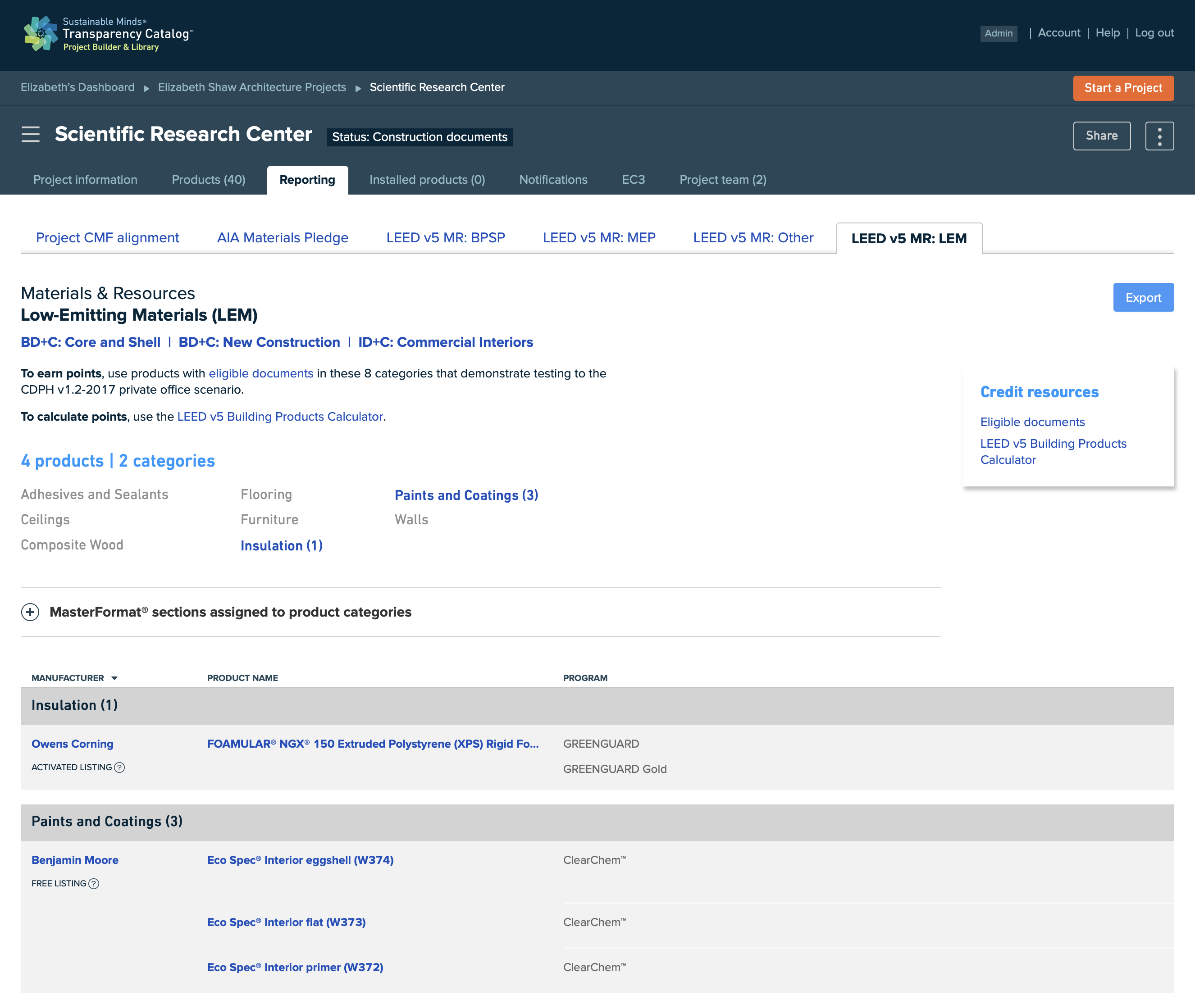Viewport: 1195px width, 1008px height.
Task: Jump to Insulation (1) category link
Action: click(x=282, y=546)
